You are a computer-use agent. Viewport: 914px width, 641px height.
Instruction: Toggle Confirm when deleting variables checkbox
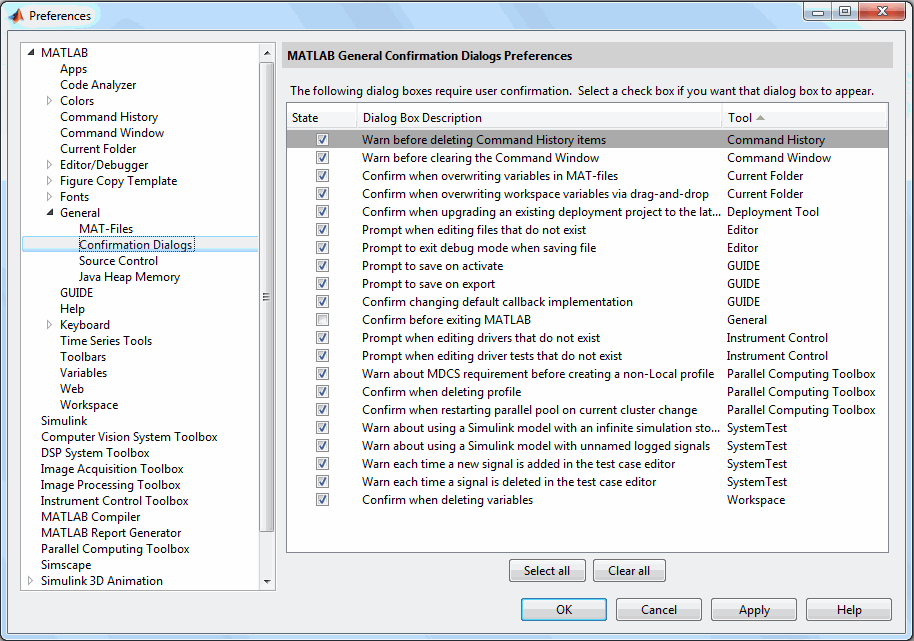[x=322, y=500]
